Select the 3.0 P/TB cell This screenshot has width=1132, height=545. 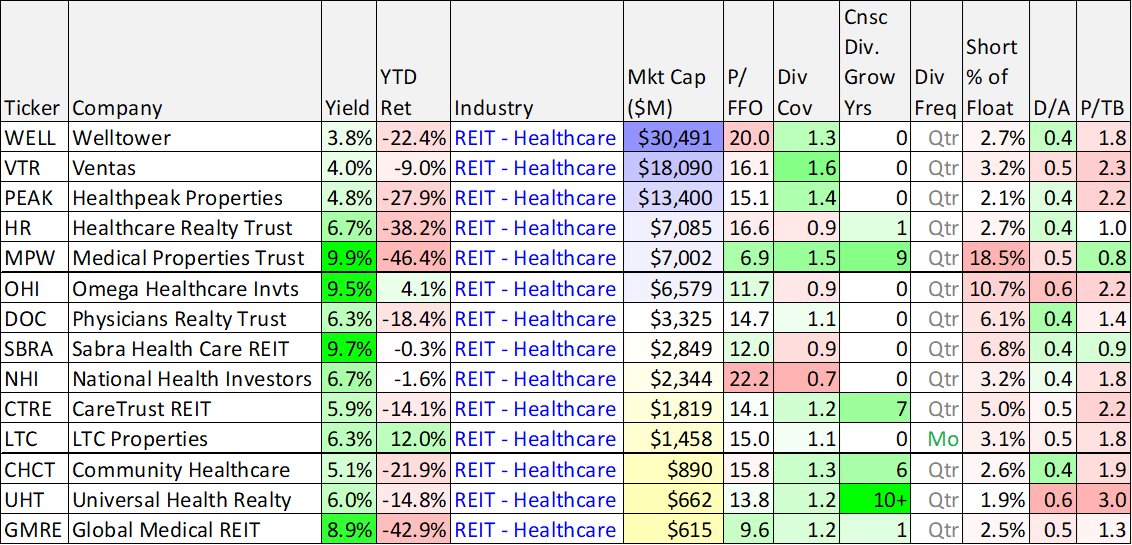[1102, 500]
